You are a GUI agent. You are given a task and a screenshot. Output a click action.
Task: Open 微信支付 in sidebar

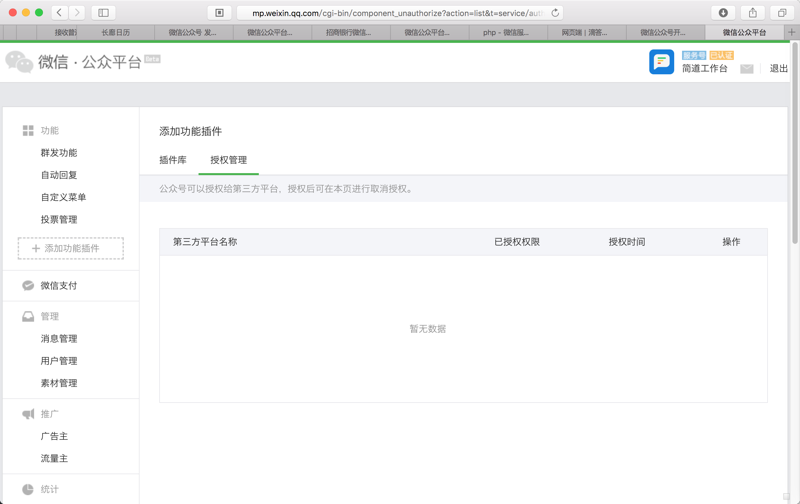coord(59,286)
